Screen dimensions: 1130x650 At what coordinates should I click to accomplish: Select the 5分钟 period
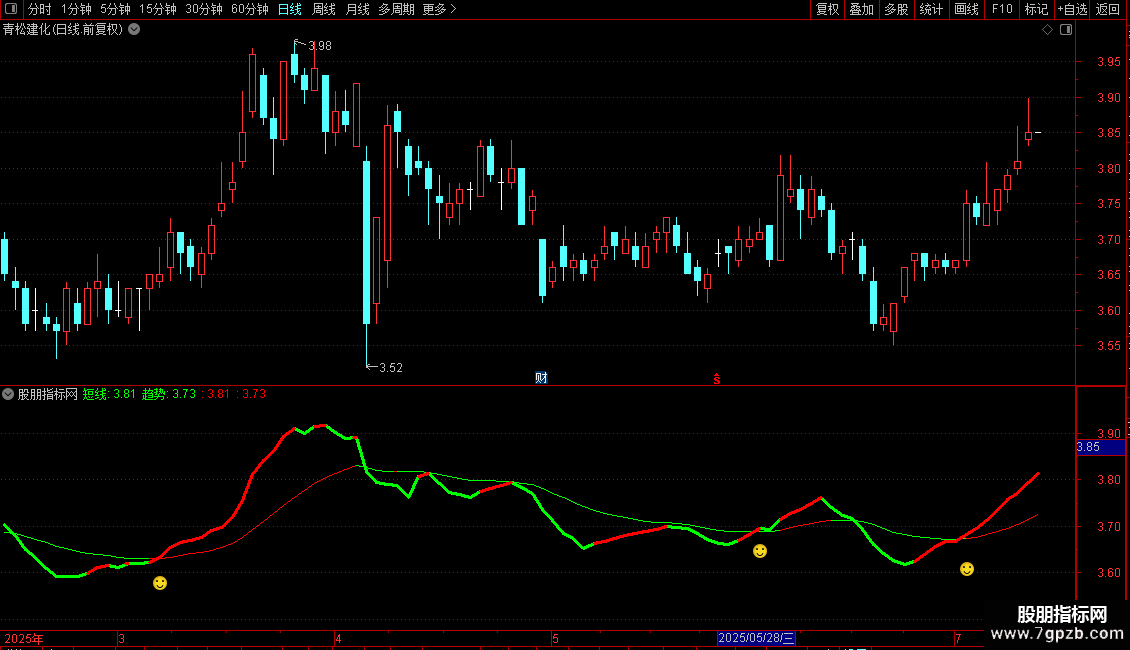[115, 9]
